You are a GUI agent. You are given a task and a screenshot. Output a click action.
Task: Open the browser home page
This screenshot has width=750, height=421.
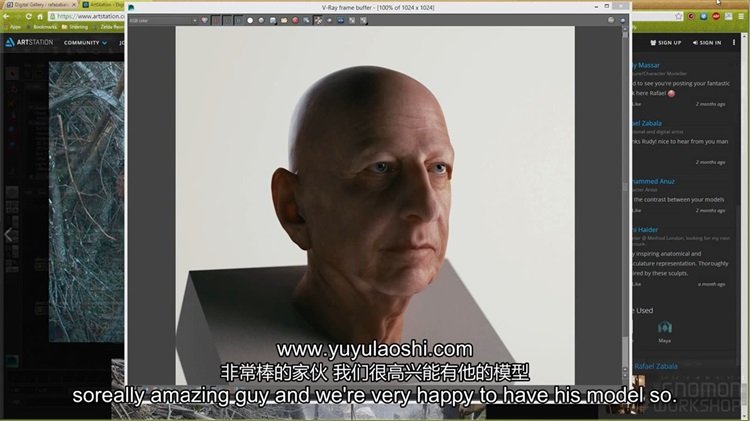click(40, 17)
